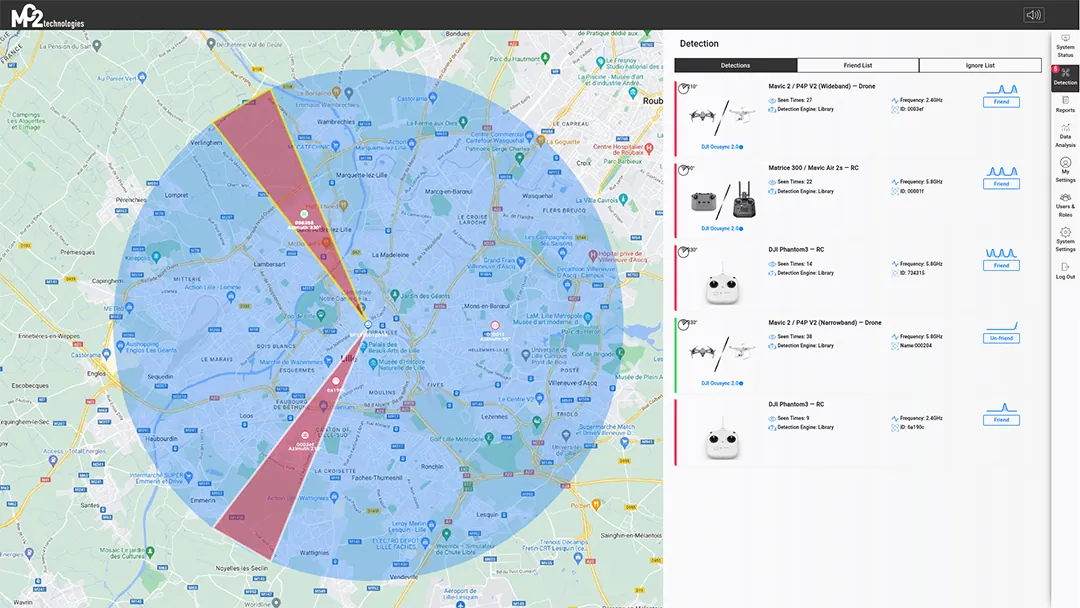Click 'Seen Times: 14' text
Screen dimensions: 1080x608
pyautogui.click(x=795, y=264)
